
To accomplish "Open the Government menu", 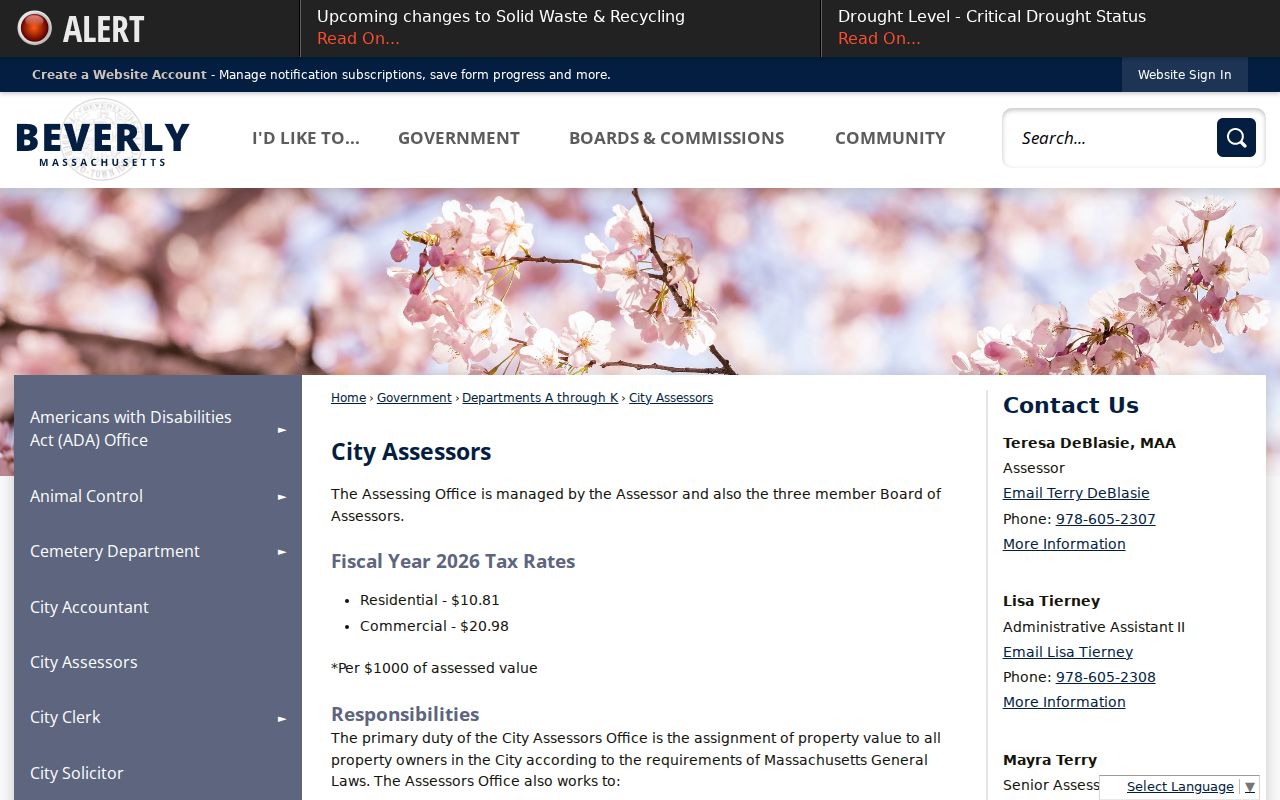I will pyautogui.click(x=459, y=138).
